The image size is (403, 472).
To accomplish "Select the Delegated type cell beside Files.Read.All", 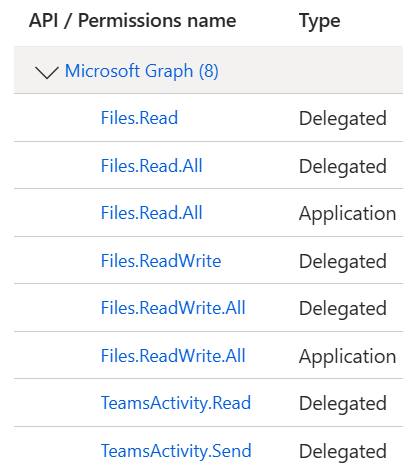I will tap(343, 167).
